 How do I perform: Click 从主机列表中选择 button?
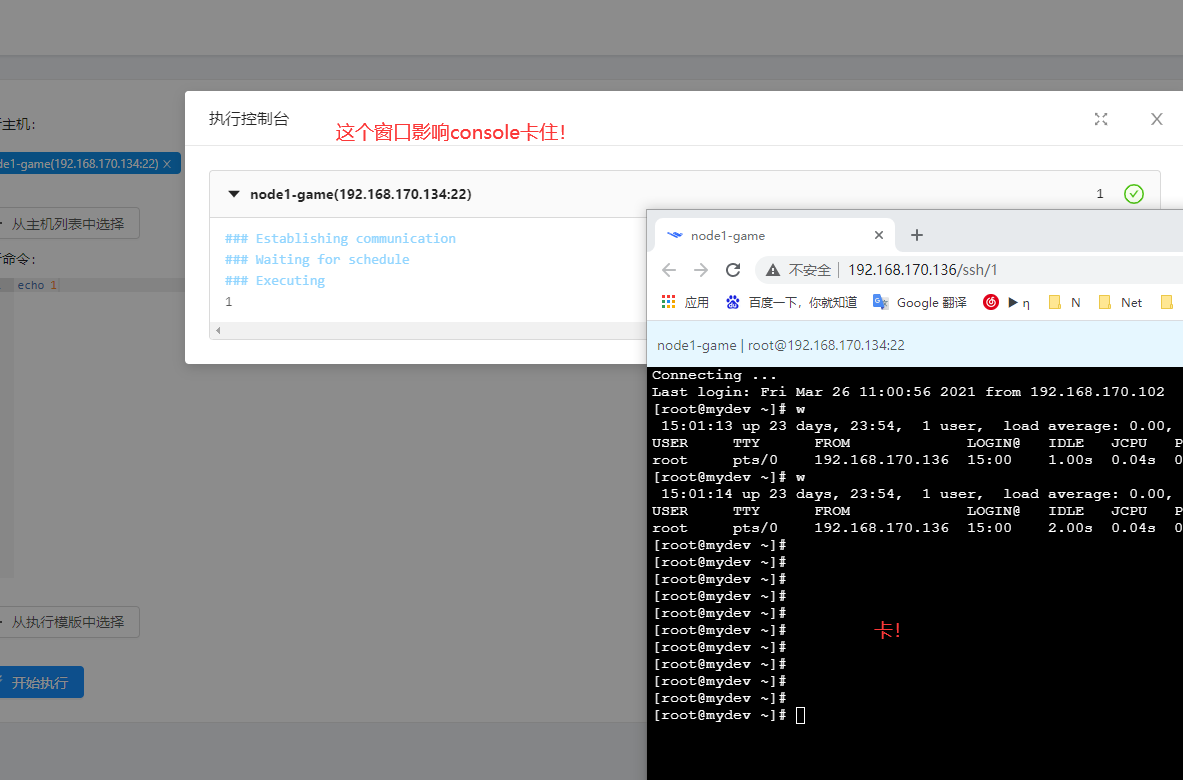coord(69,224)
